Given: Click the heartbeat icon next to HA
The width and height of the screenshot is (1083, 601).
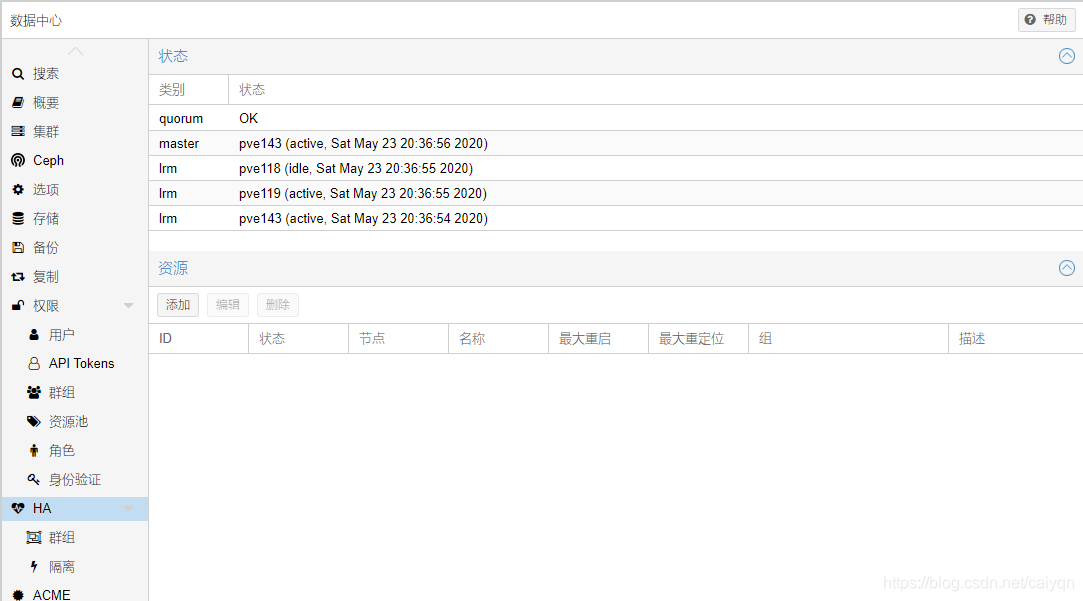Looking at the screenshot, I should pos(18,508).
